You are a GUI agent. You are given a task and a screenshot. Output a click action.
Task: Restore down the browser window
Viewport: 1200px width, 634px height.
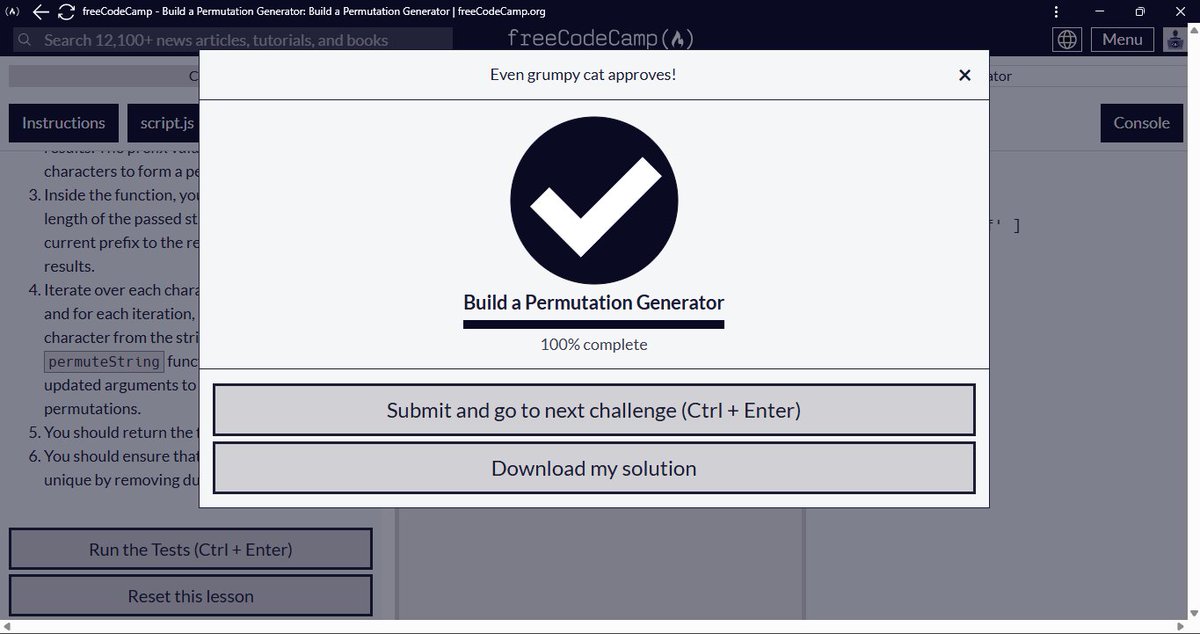[1139, 11]
